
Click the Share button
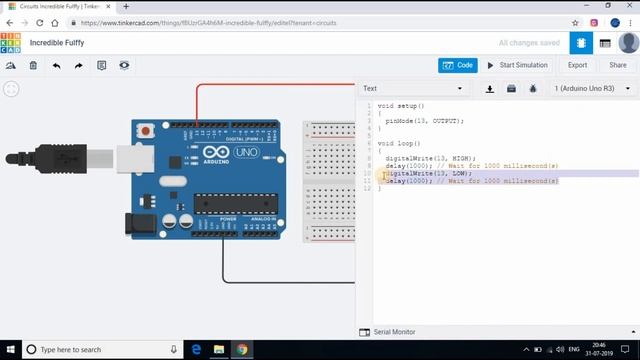618,65
